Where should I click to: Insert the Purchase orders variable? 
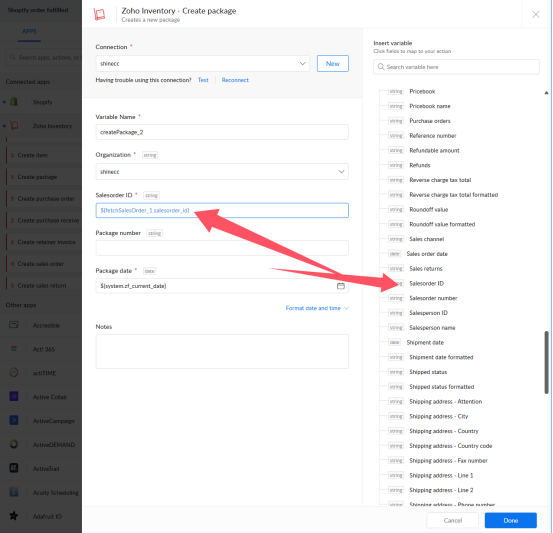[x=430, y=121]
